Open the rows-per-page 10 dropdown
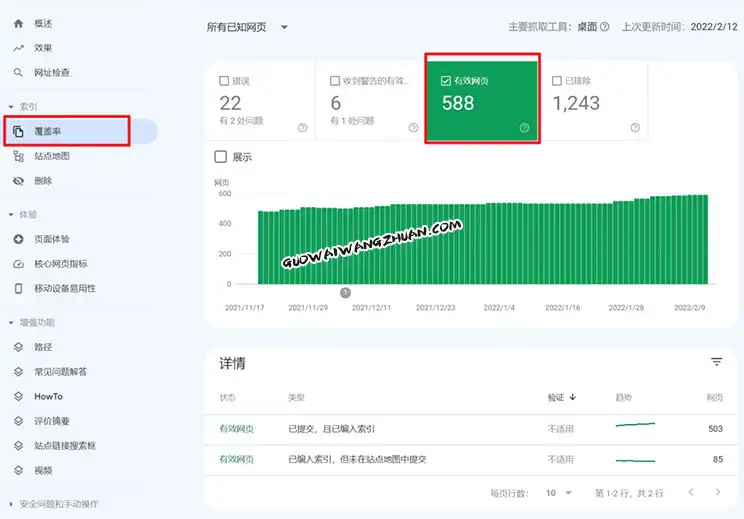The image size is (744, 519). 559,493
